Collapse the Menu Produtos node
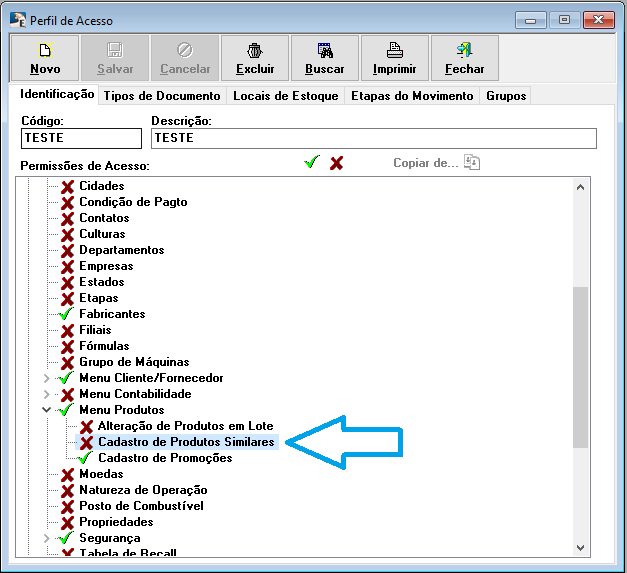 click(46, 410)
